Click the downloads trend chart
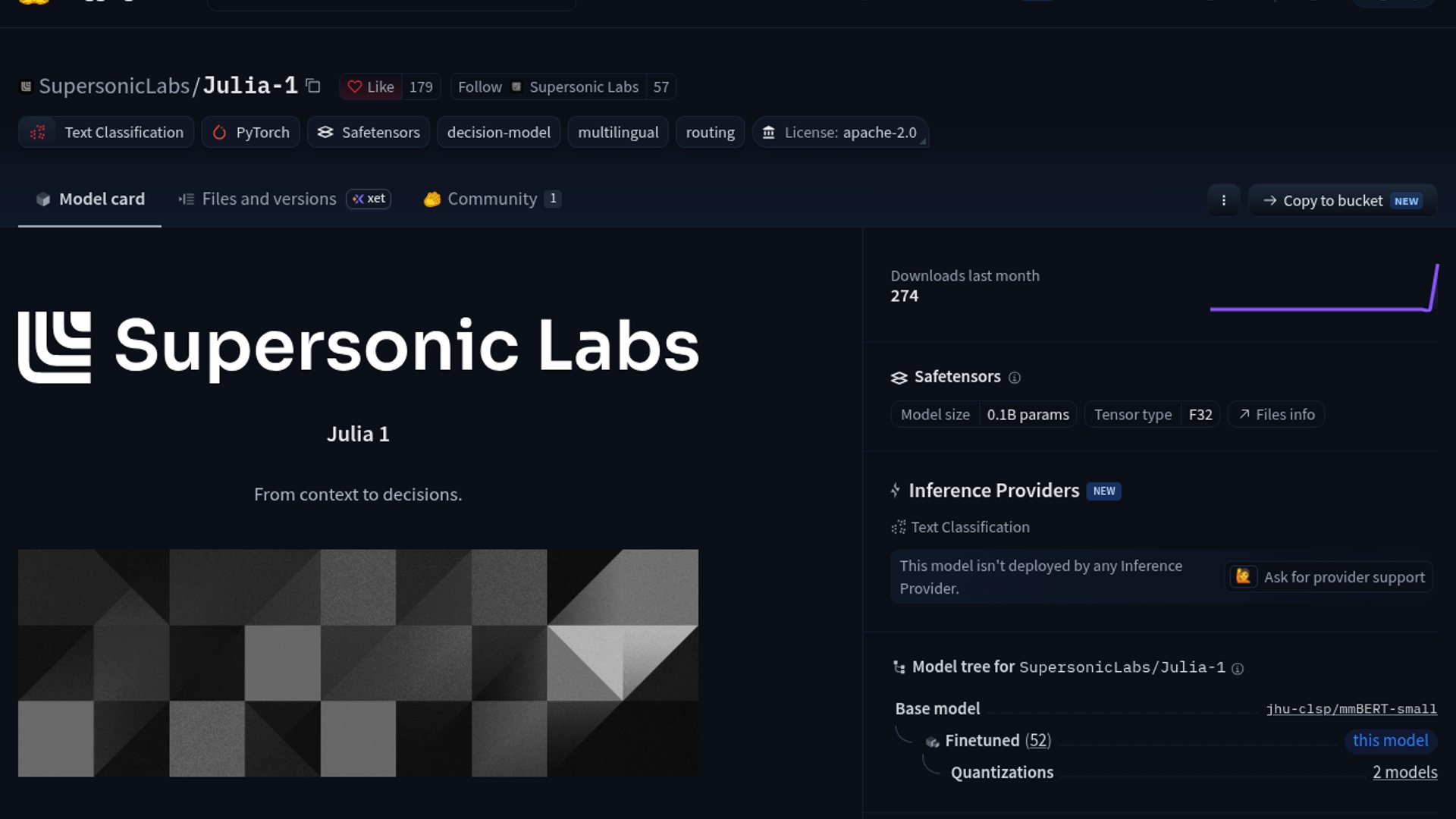Image resolution: width=1456 pixels, height=819 pixels. [1324, 287]
